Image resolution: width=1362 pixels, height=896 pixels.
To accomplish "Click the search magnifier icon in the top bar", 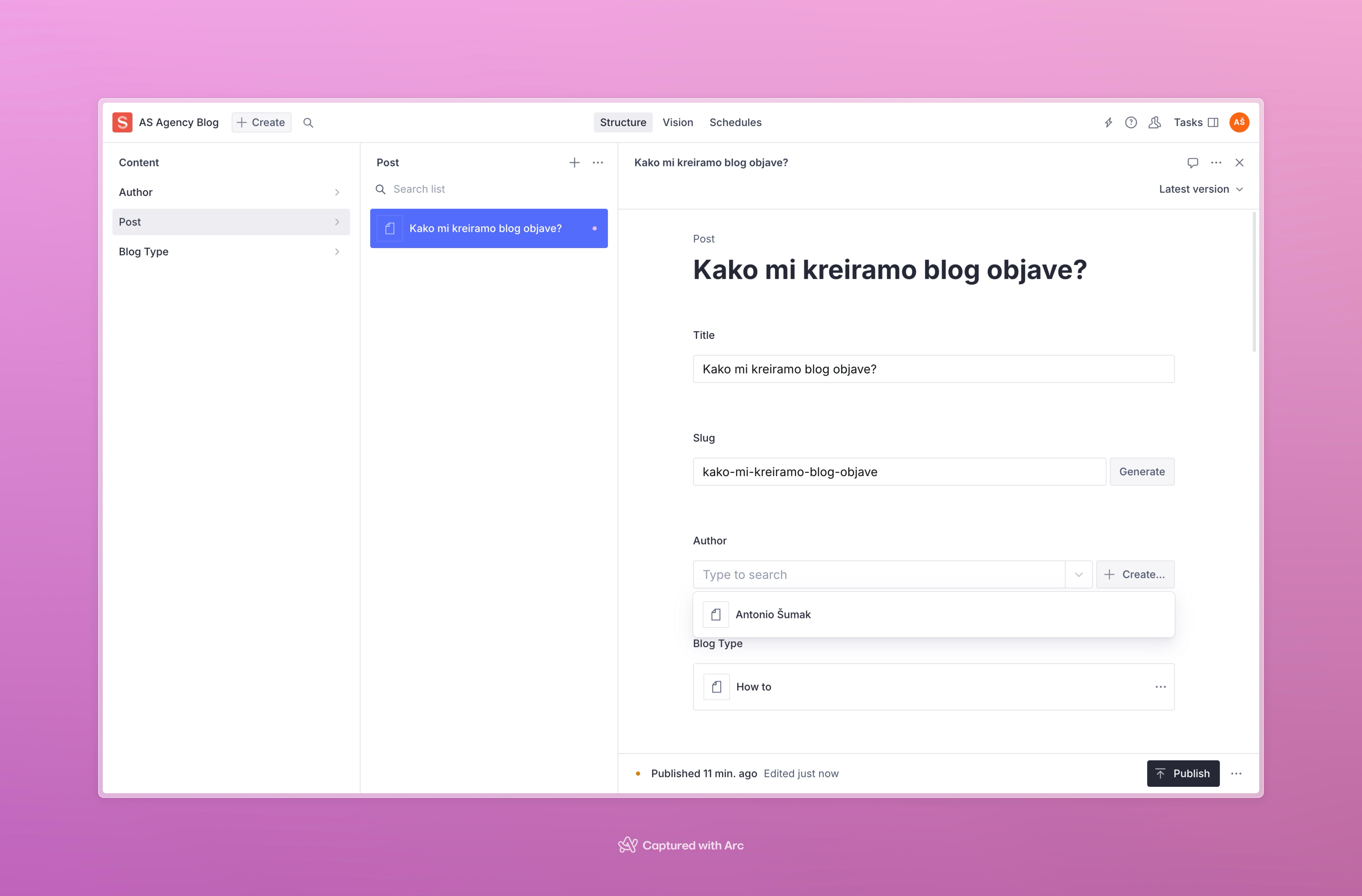I will (308, 123).
